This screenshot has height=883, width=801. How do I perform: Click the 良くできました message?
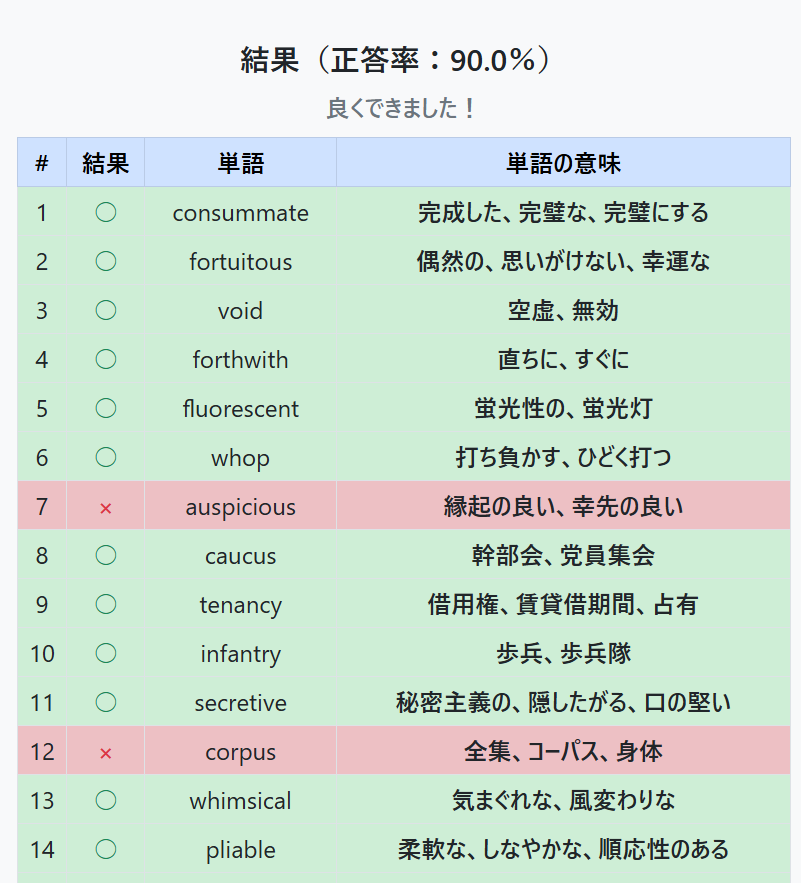coord(400,108)
